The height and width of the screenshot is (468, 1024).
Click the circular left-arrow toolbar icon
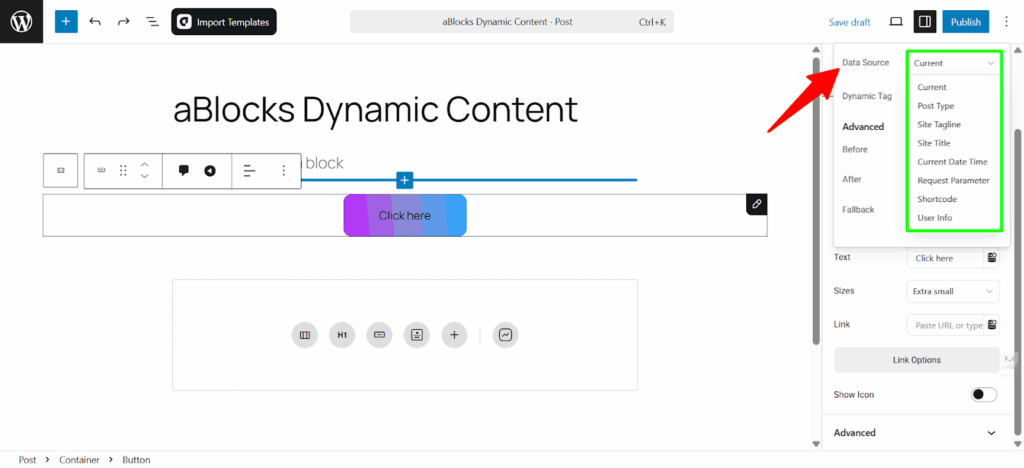coord(210,171)
